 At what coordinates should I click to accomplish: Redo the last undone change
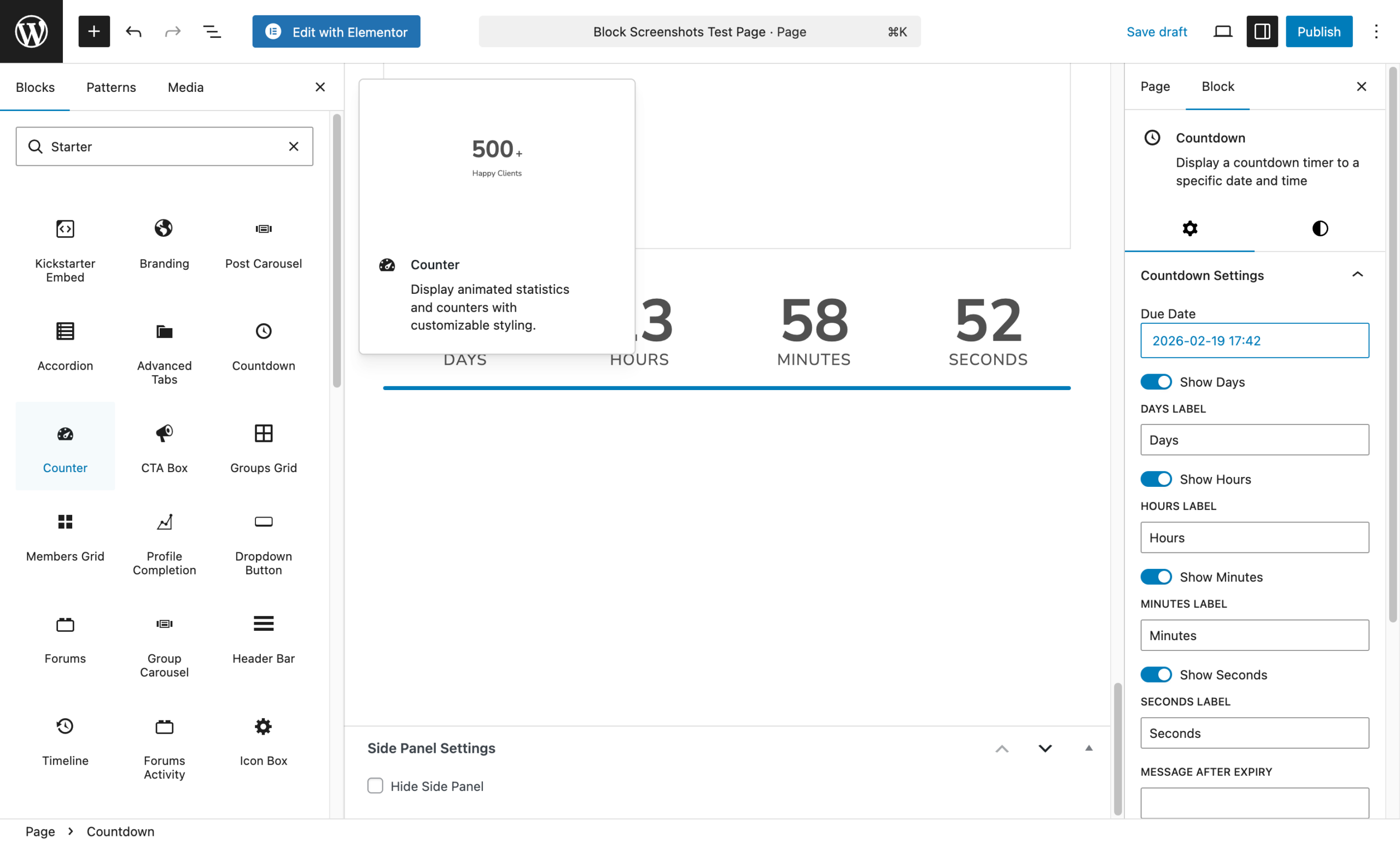point(173,31)
